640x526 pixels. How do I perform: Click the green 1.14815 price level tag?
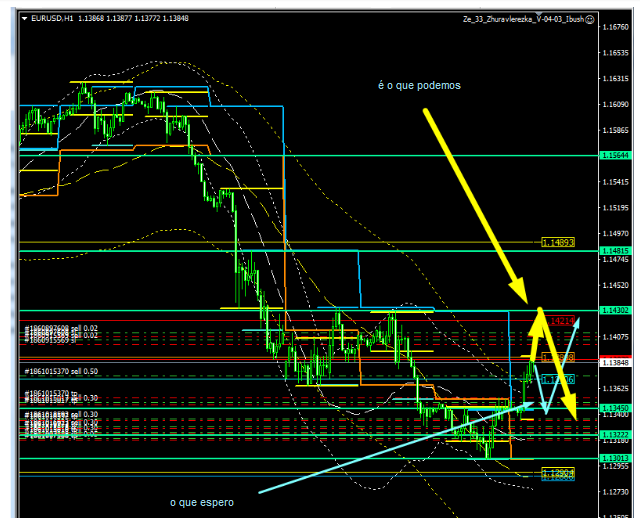tap(614, 250)
